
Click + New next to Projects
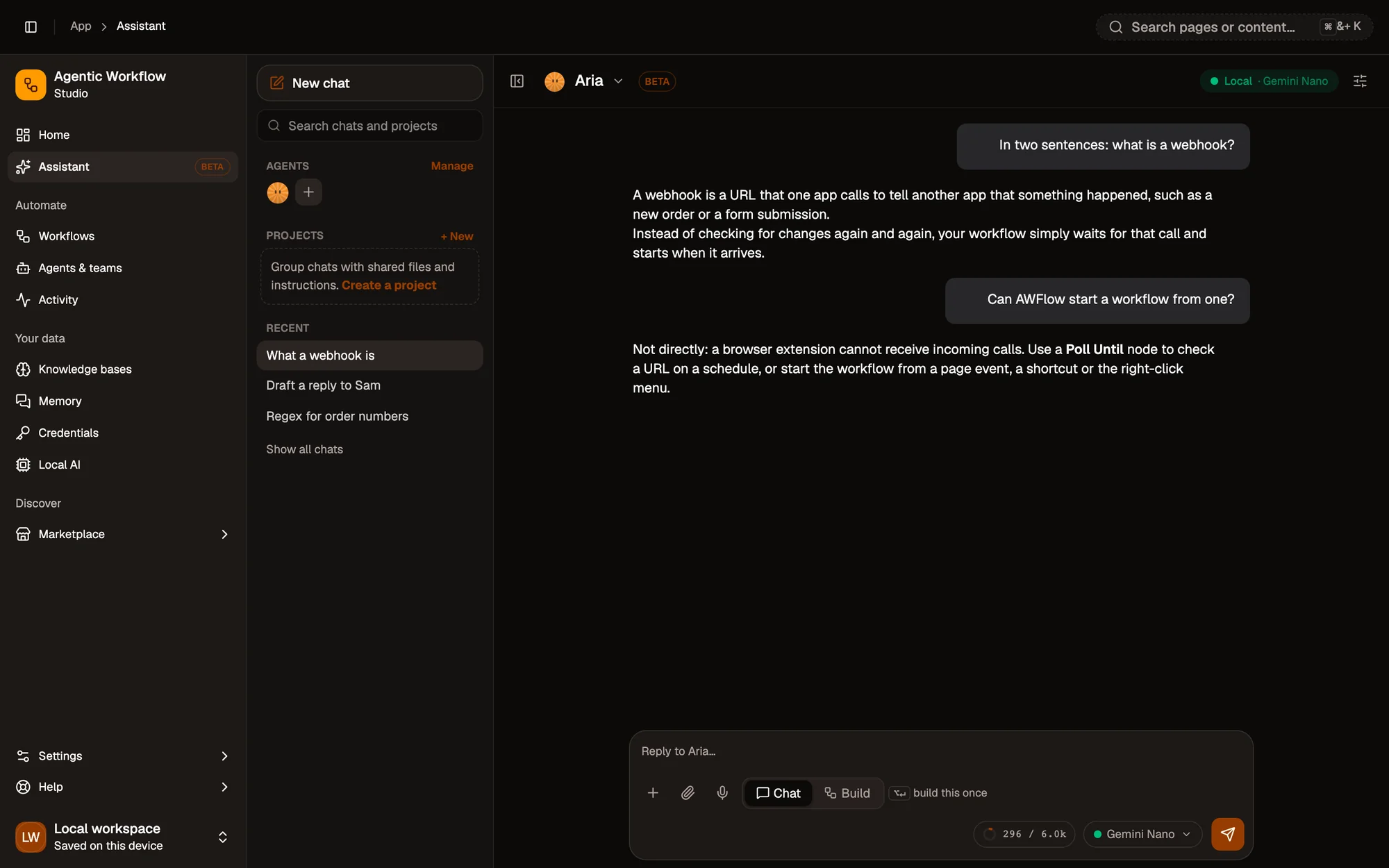pos(456,236)
